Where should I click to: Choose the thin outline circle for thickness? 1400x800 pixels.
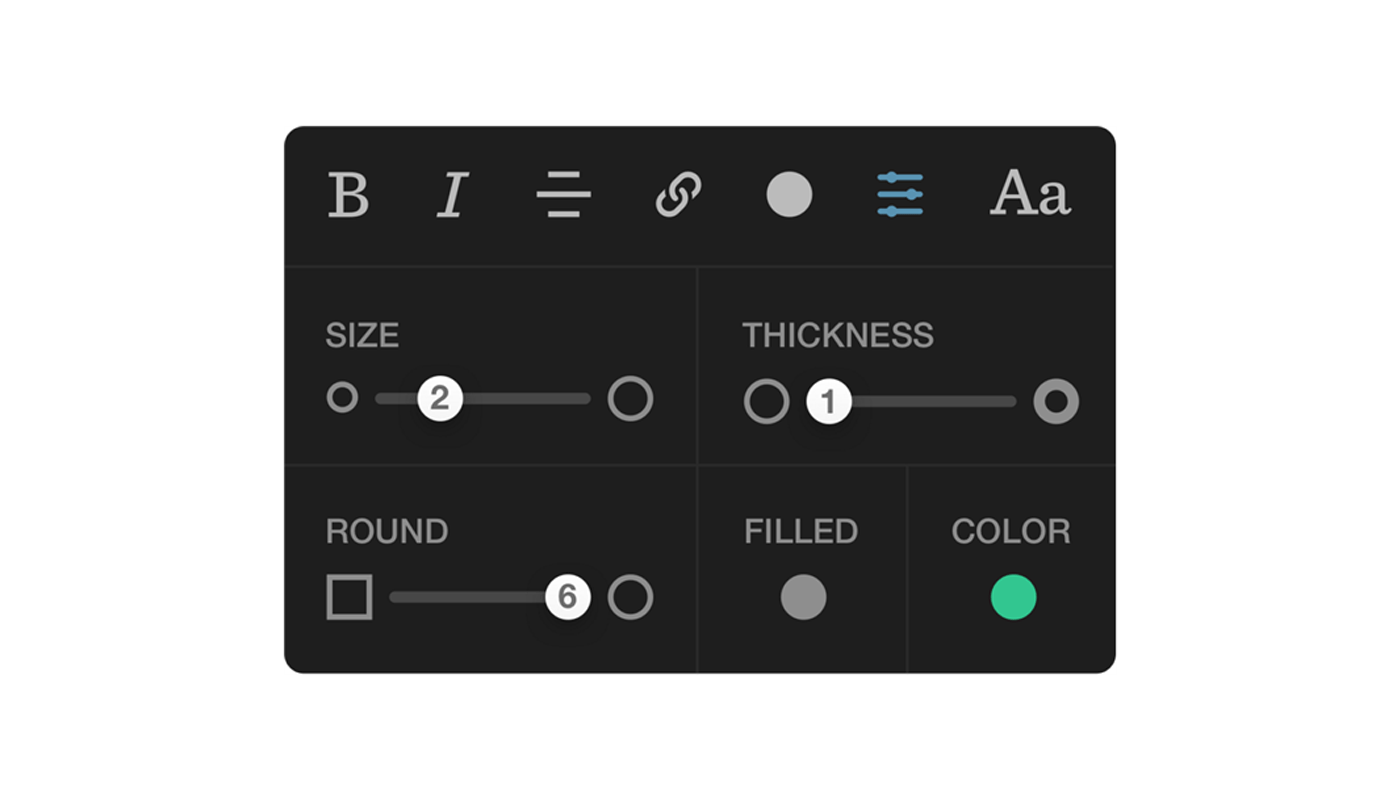tap(767, 401)
